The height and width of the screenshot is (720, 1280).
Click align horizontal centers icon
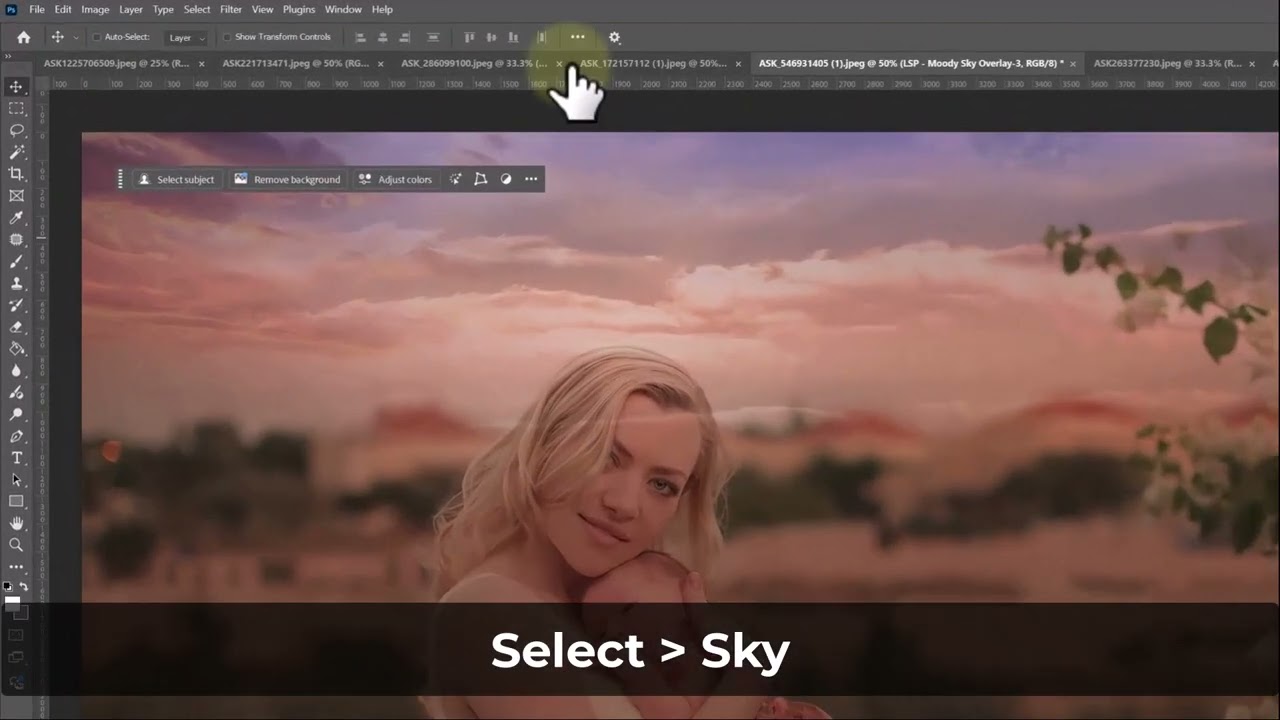pyautogui.click(x=382, y=37)
